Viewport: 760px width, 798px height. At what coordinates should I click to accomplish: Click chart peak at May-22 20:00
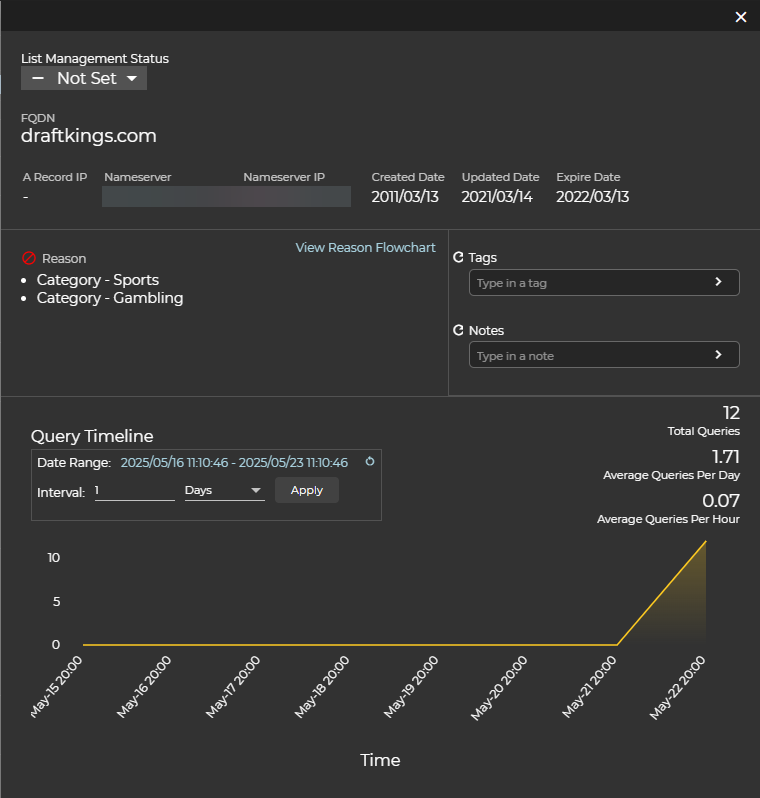(706, 541)
